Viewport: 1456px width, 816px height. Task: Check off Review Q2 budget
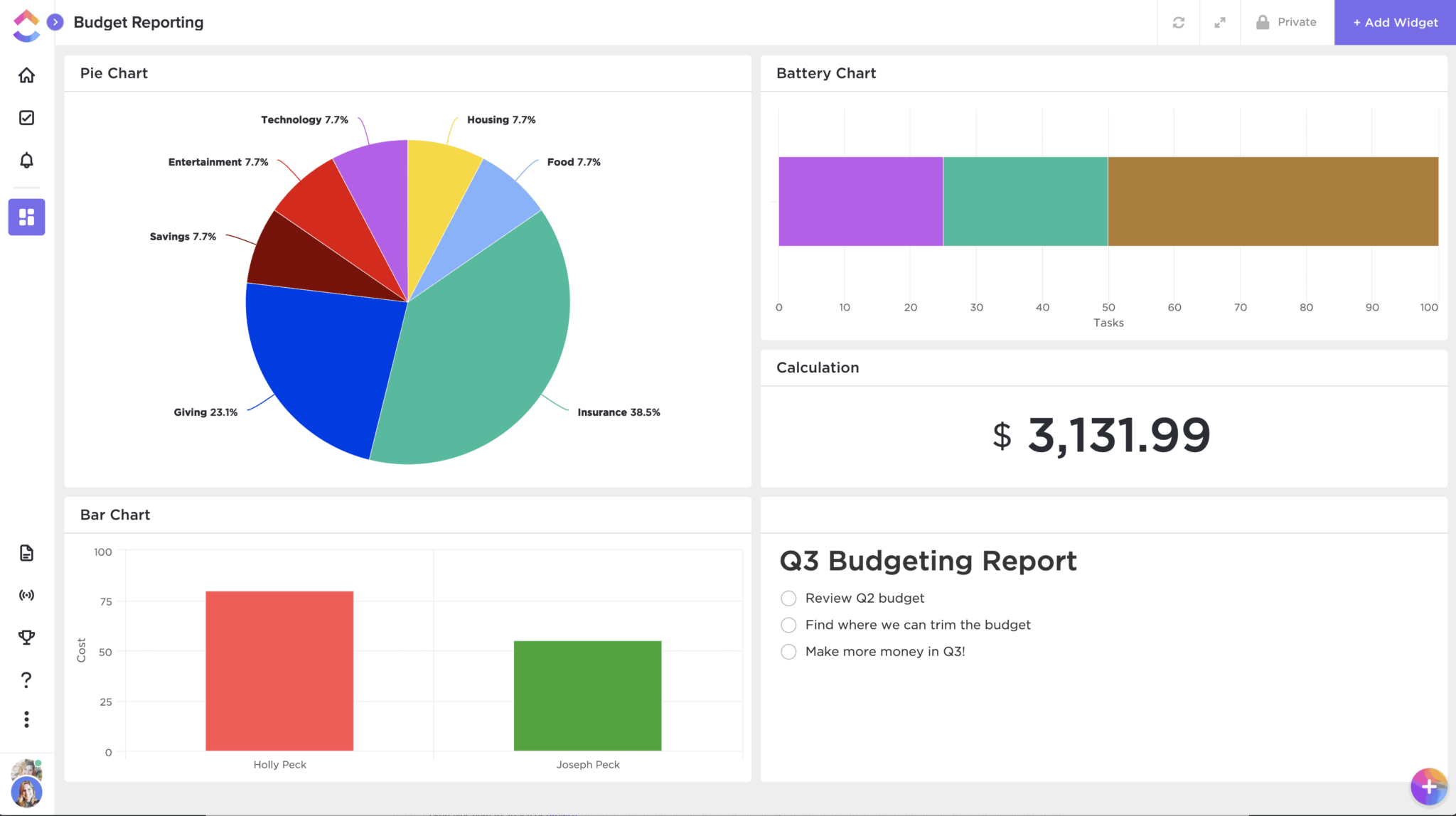tap(788, 598)
